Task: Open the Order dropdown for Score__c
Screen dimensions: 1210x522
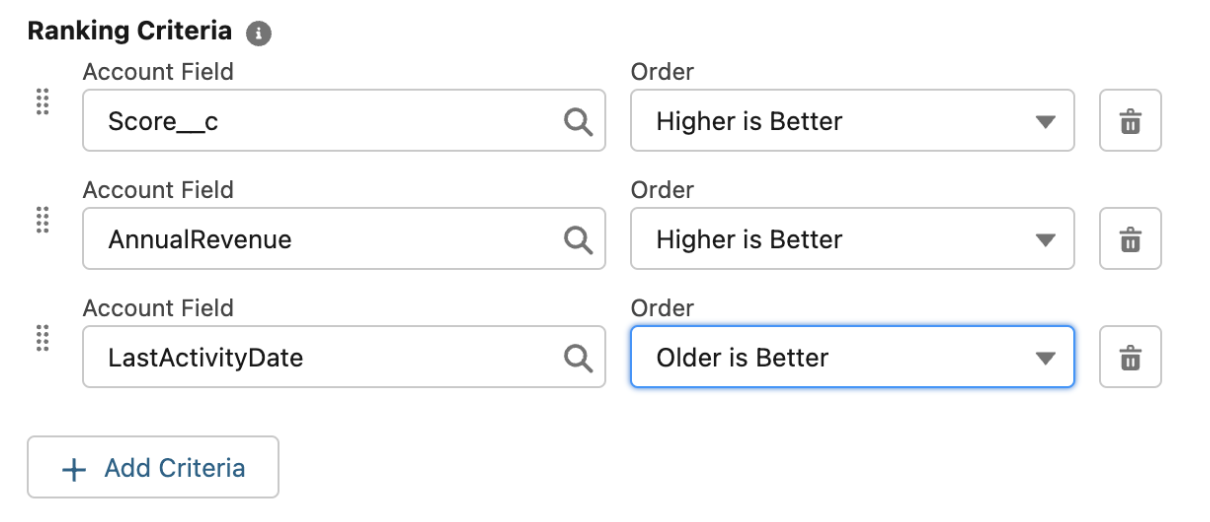Action: (x=850, y=122)
